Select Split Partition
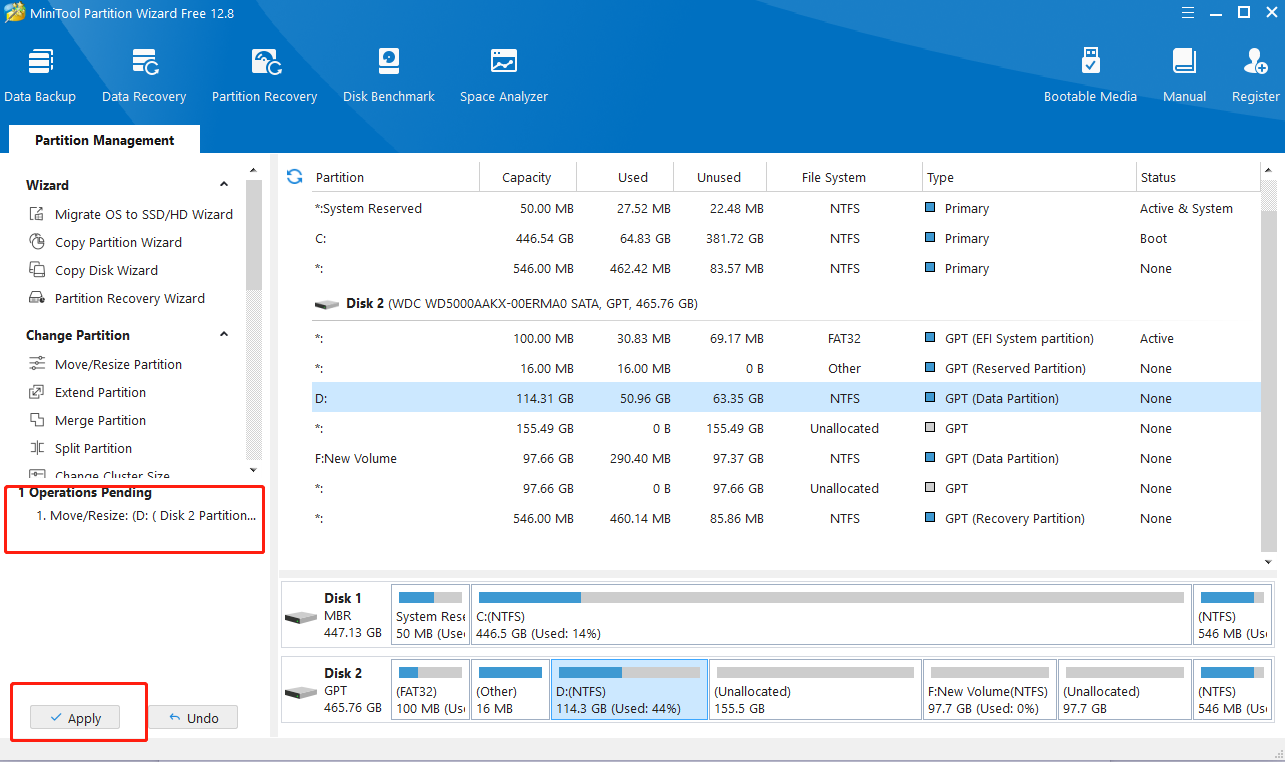The image size is (1285, 762). coord(80,448)
